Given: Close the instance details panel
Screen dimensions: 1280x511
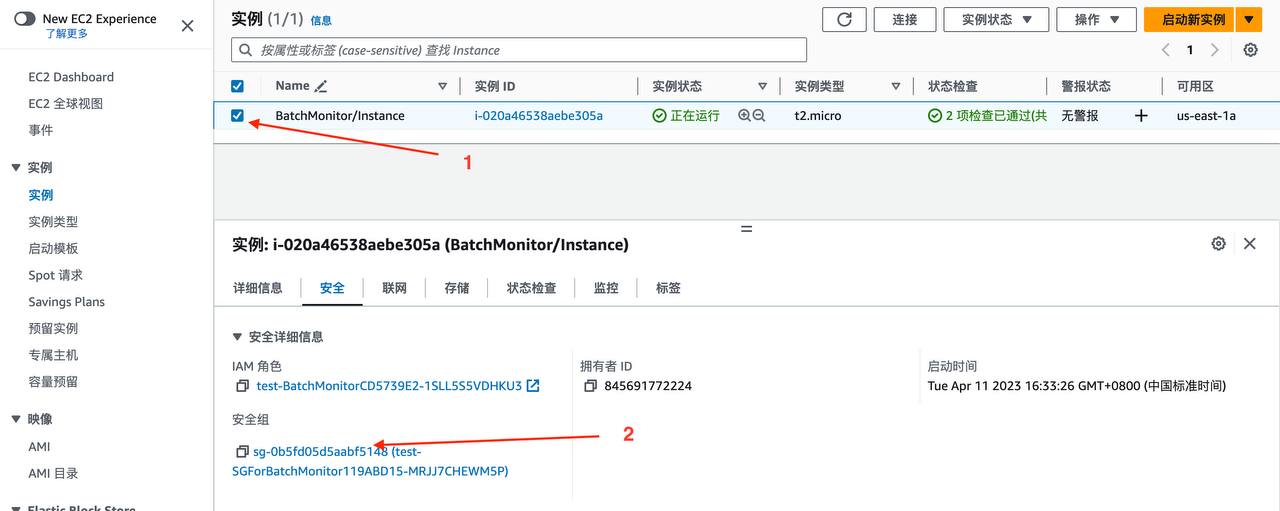Looking at the screenshot, I should tap(1249, 243).
